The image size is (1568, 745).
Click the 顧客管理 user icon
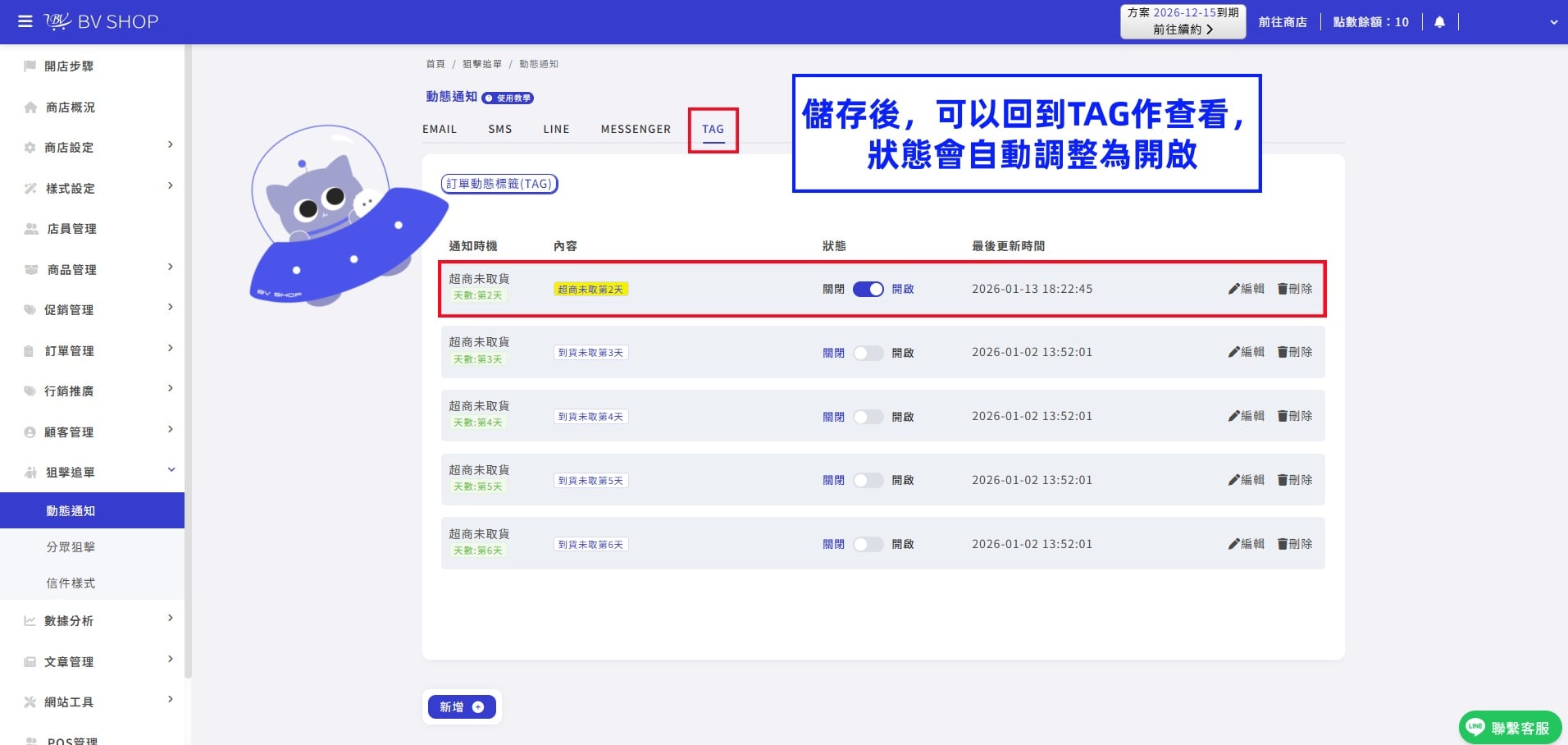pyautogui.click(x=30, y=432)
